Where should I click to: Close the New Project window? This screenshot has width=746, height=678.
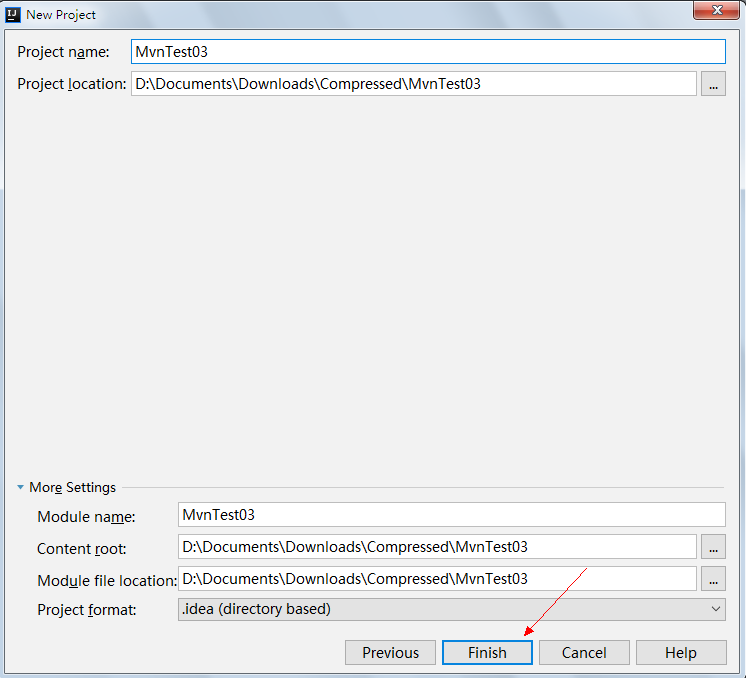coord(717,10)
